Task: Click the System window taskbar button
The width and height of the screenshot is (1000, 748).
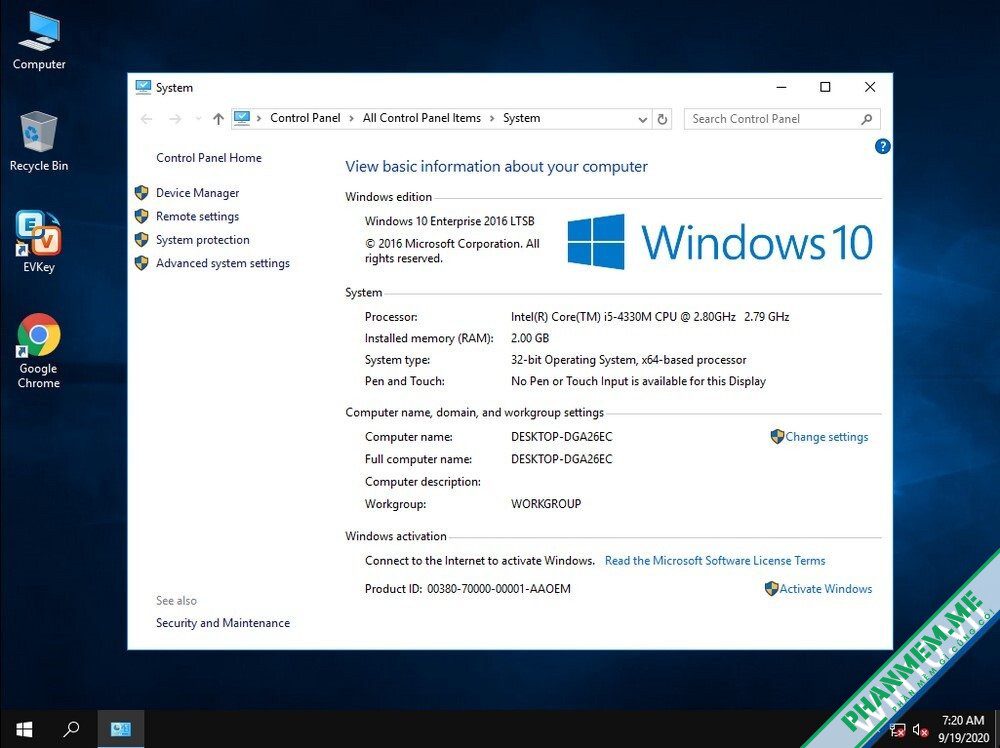Action: [121, 729]
